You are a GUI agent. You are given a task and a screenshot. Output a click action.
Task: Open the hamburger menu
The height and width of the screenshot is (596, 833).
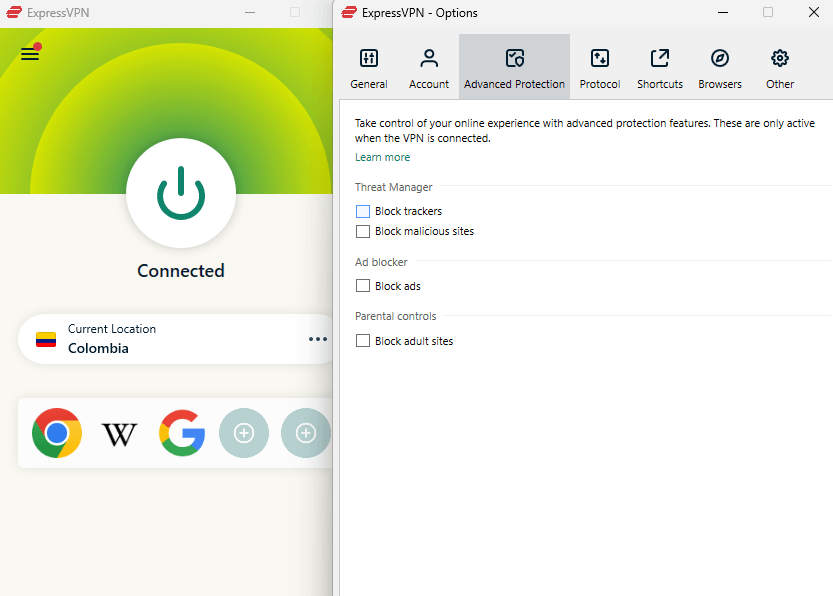coord(29,53)
